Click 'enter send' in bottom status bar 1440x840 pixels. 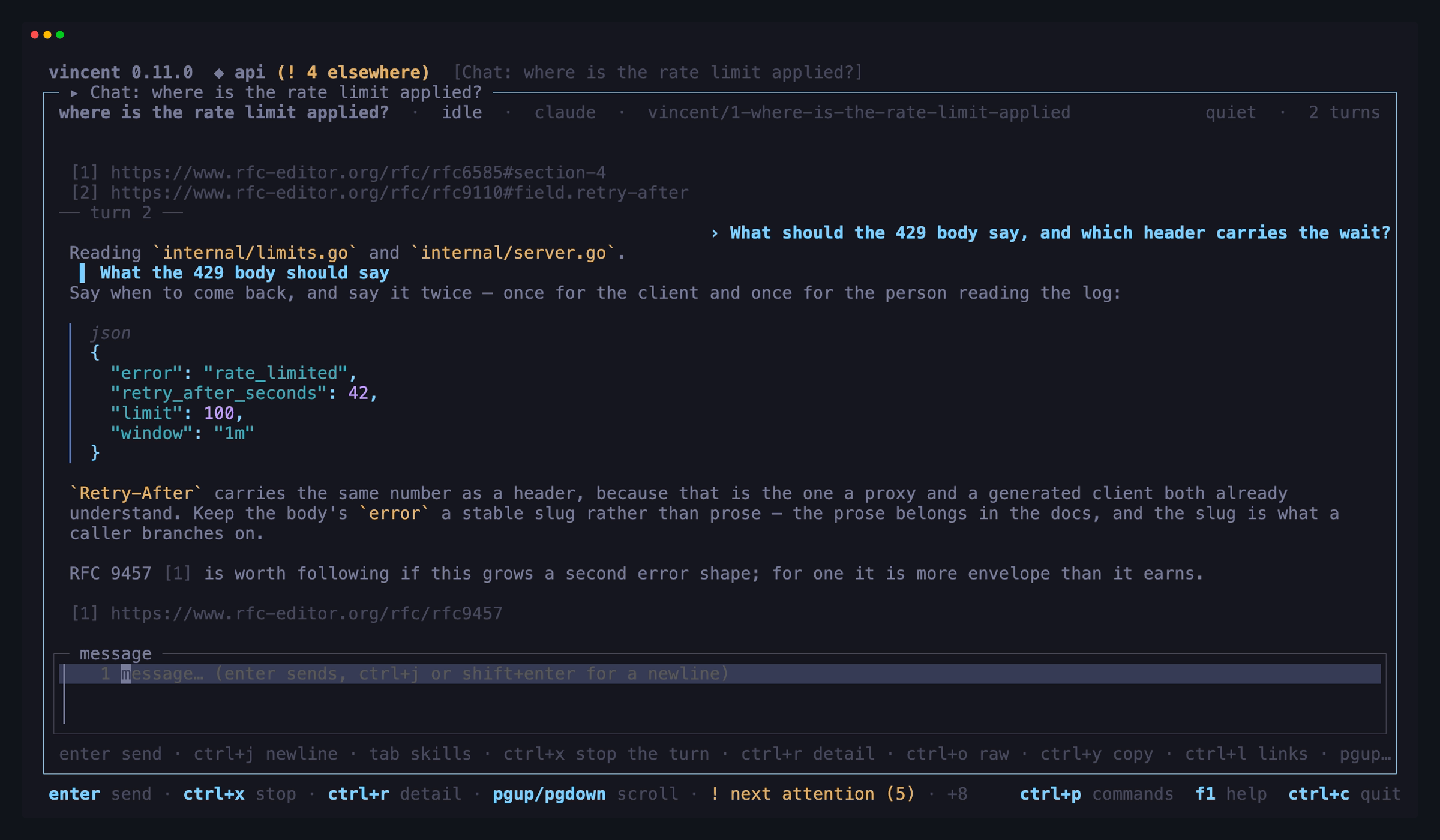(x=100, y=794)
